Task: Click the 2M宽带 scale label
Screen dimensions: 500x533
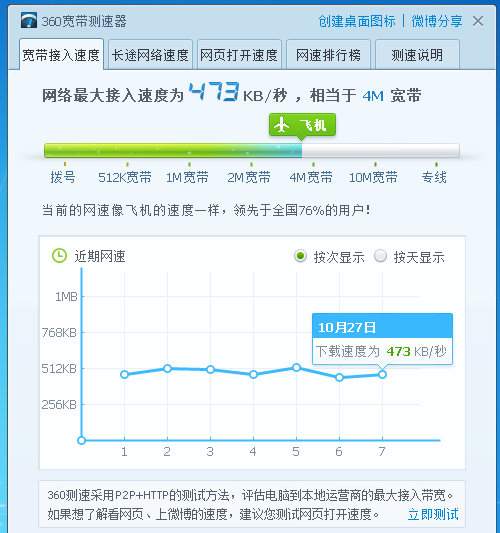Action: 249,177
